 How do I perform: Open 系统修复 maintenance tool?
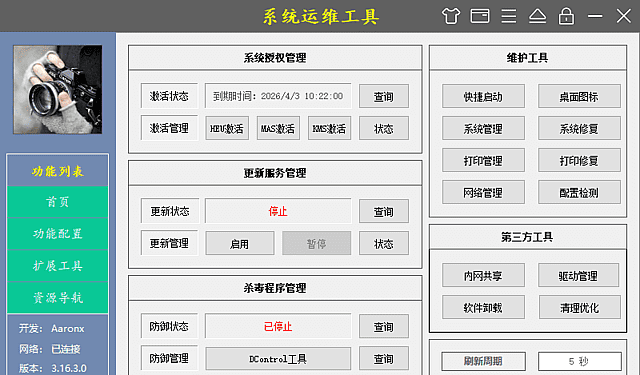[x=579, y=129]
